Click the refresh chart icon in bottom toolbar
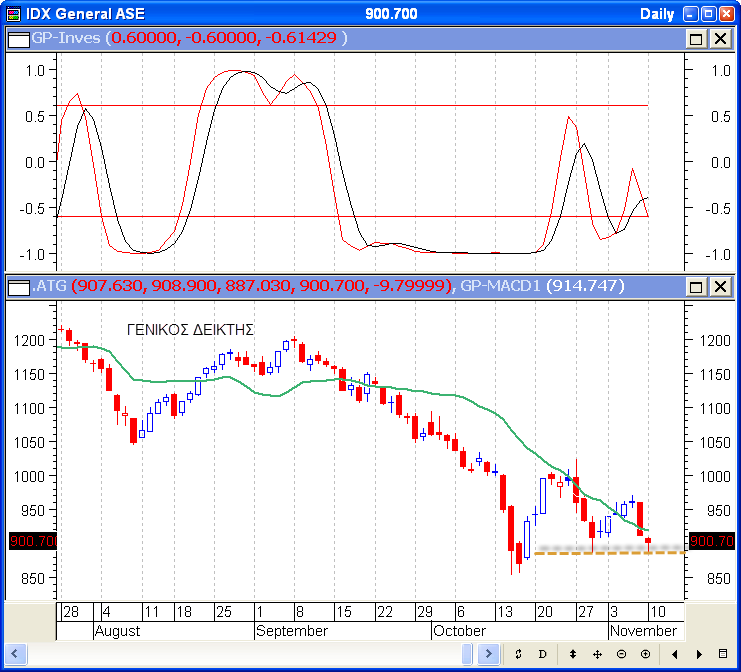The height and width of the screenshot is (672, 741). pos(518,654)
